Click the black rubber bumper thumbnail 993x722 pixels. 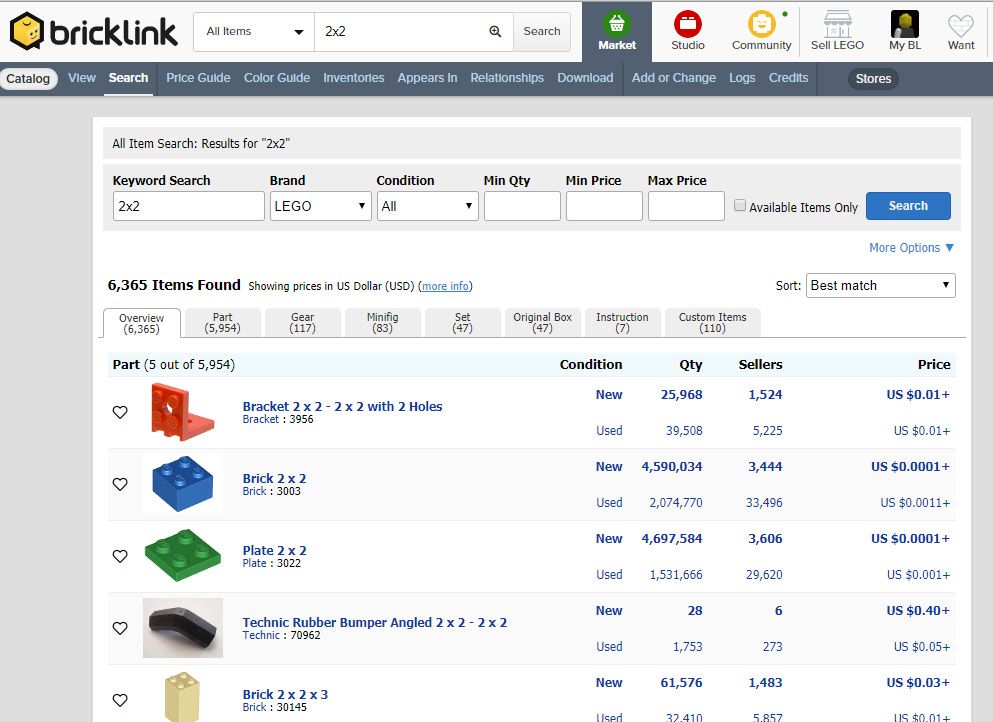(183, 628)
